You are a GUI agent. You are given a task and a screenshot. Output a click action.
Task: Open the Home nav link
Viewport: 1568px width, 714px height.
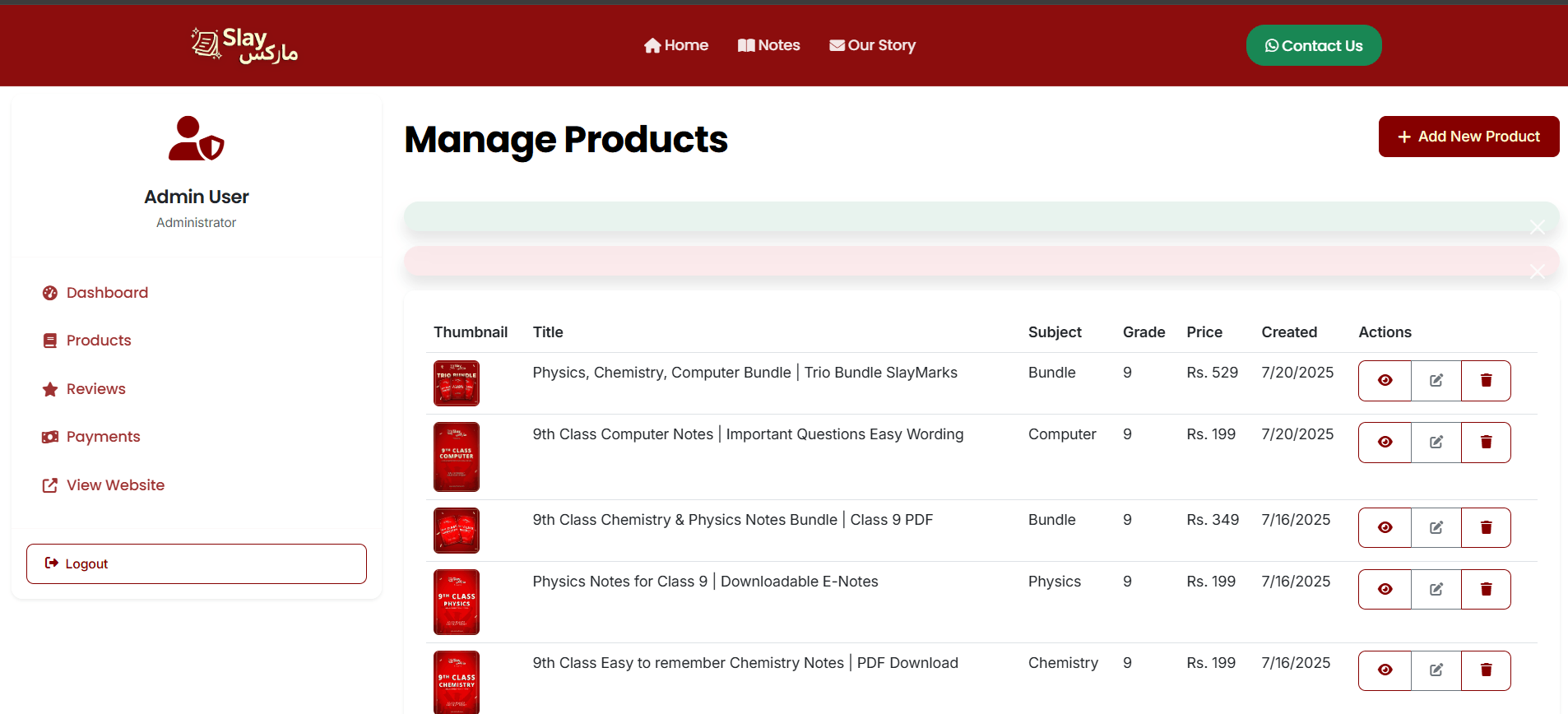(x=676, y=45)
